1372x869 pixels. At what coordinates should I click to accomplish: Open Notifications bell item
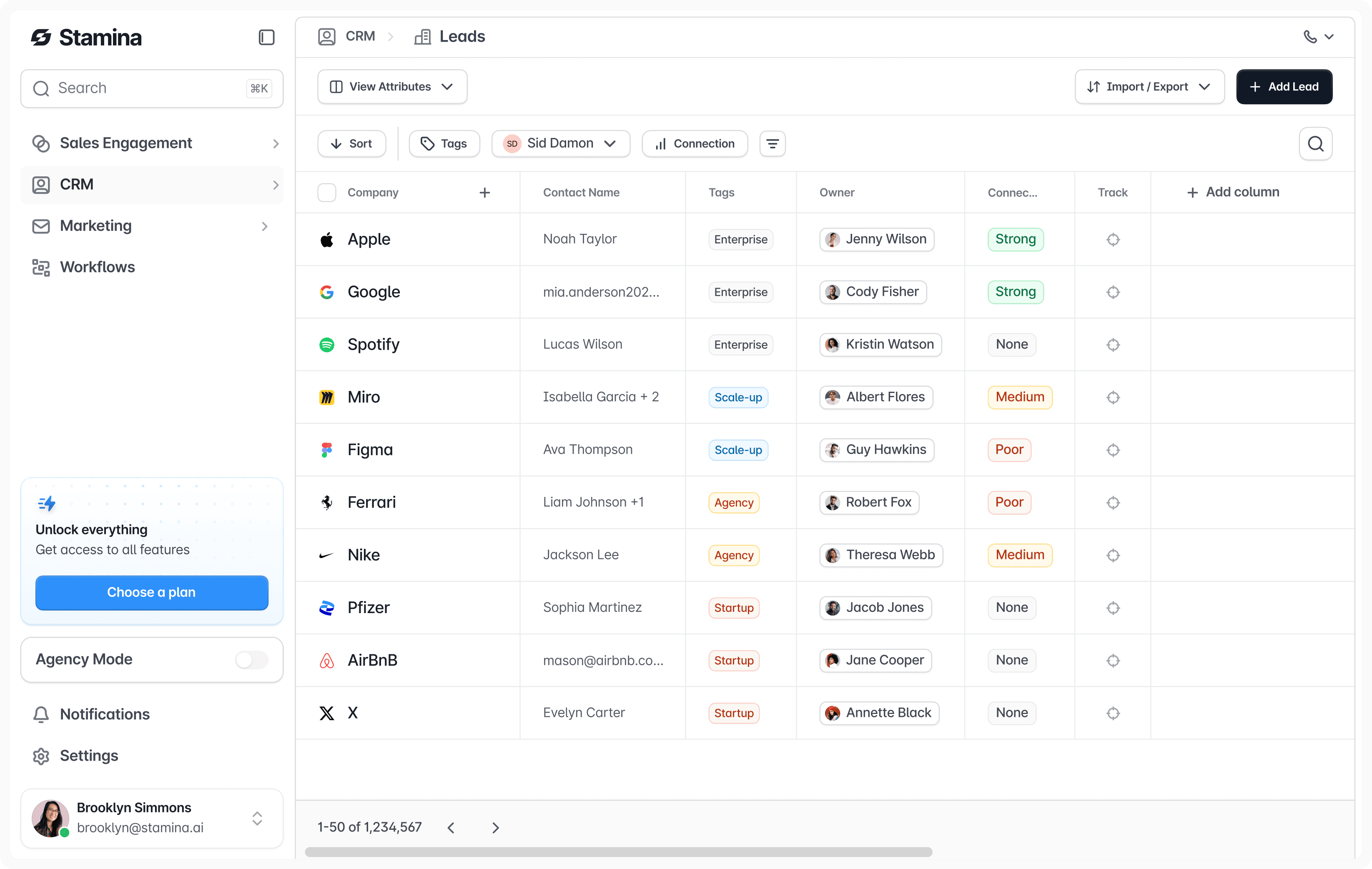(x=105, y=714)
